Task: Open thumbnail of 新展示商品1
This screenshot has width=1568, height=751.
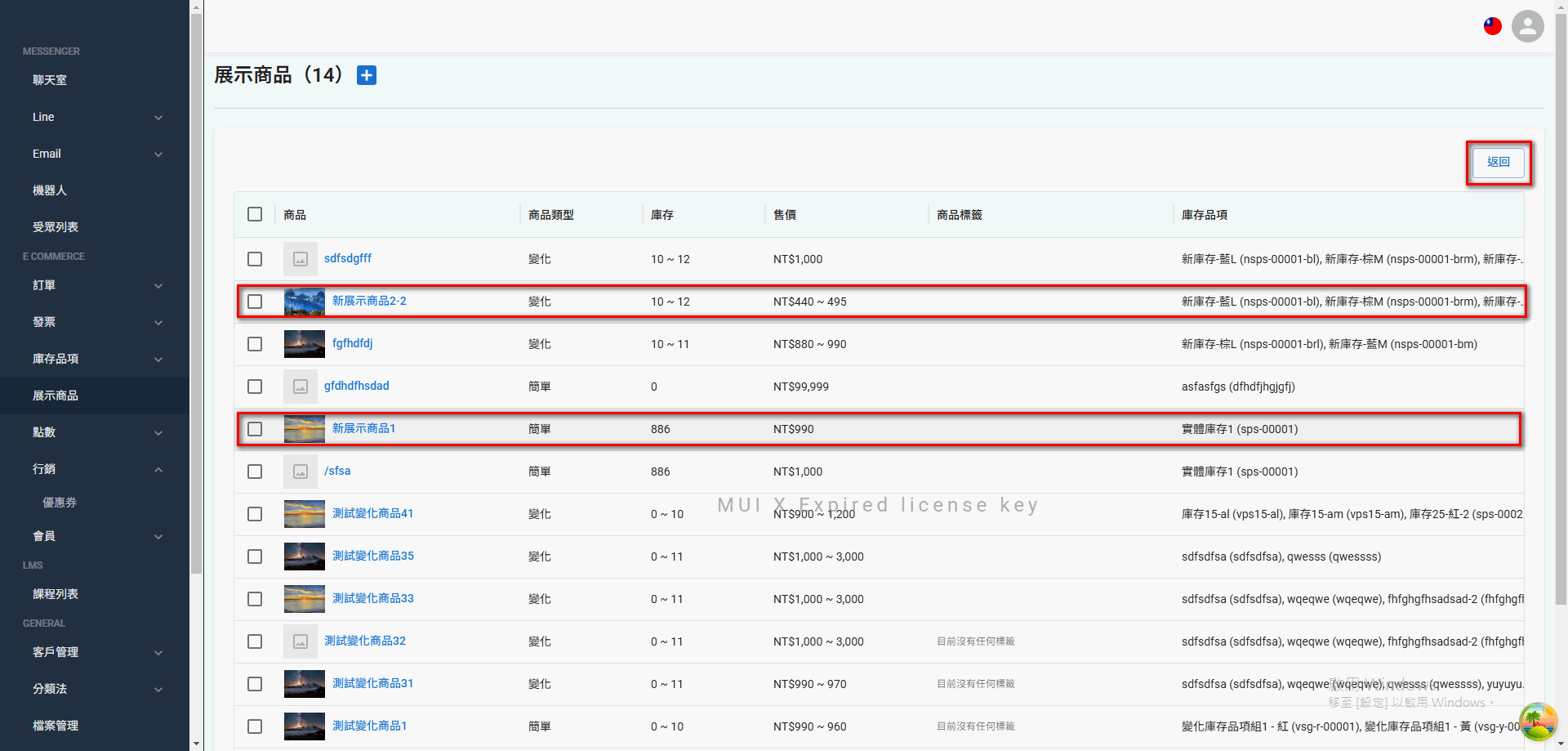Action: coord(305,429)
